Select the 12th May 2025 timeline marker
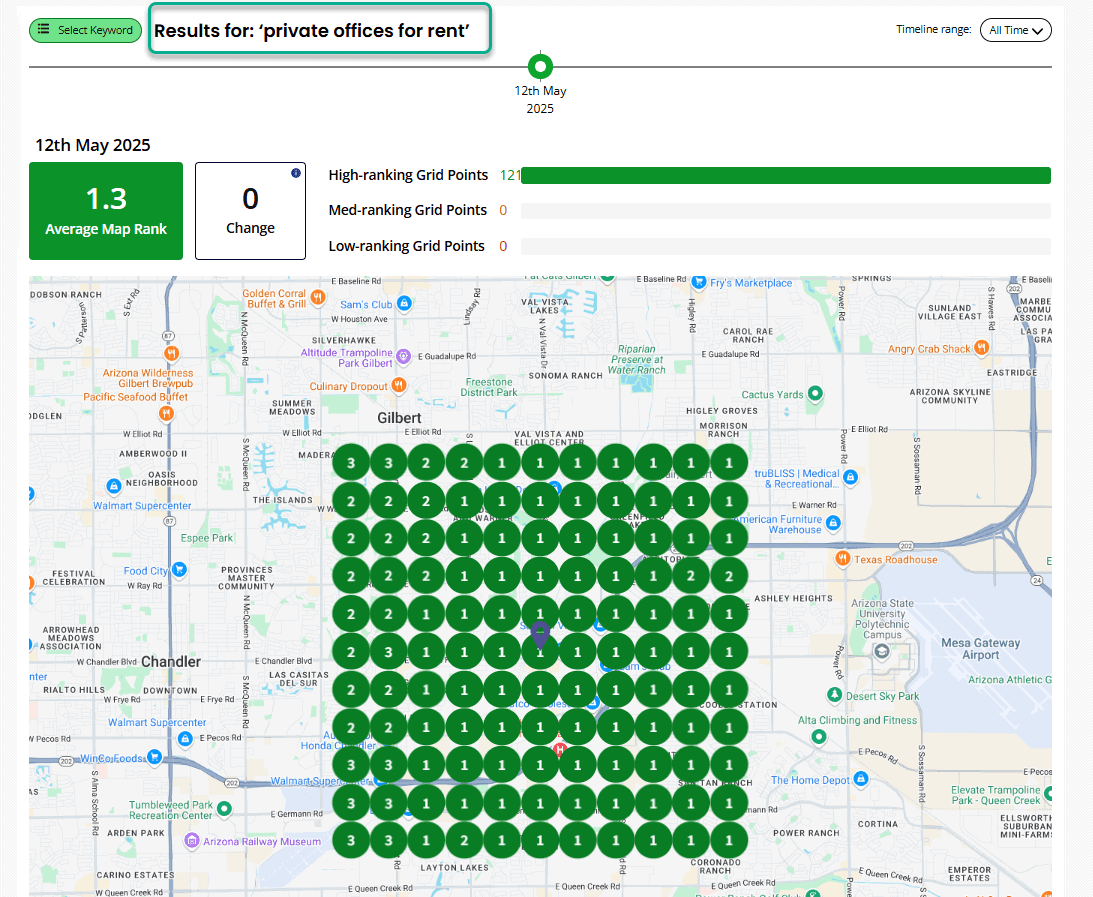The width and height of the screenshot is (1093, 897). point(540,67)
